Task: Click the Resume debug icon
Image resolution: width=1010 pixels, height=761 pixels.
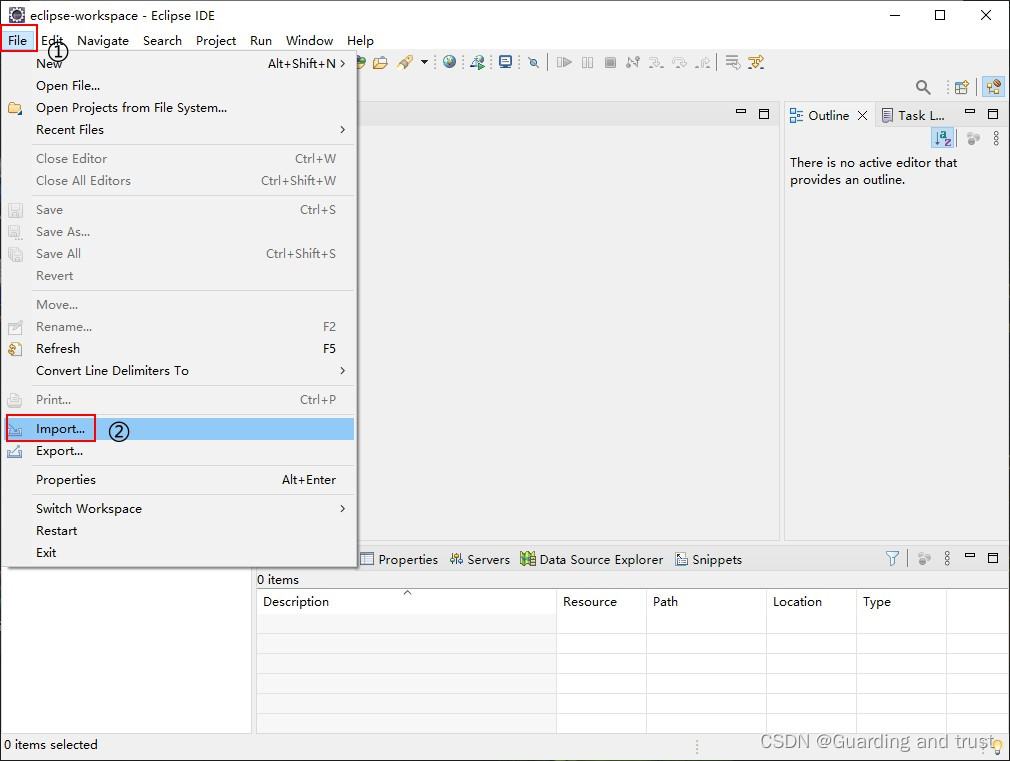Action: coord(564,63)
